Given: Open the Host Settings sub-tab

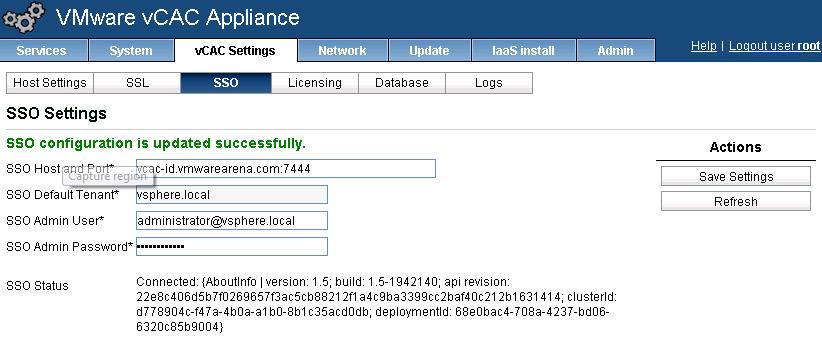Looking at the screenshot, I should coord(50,83).
